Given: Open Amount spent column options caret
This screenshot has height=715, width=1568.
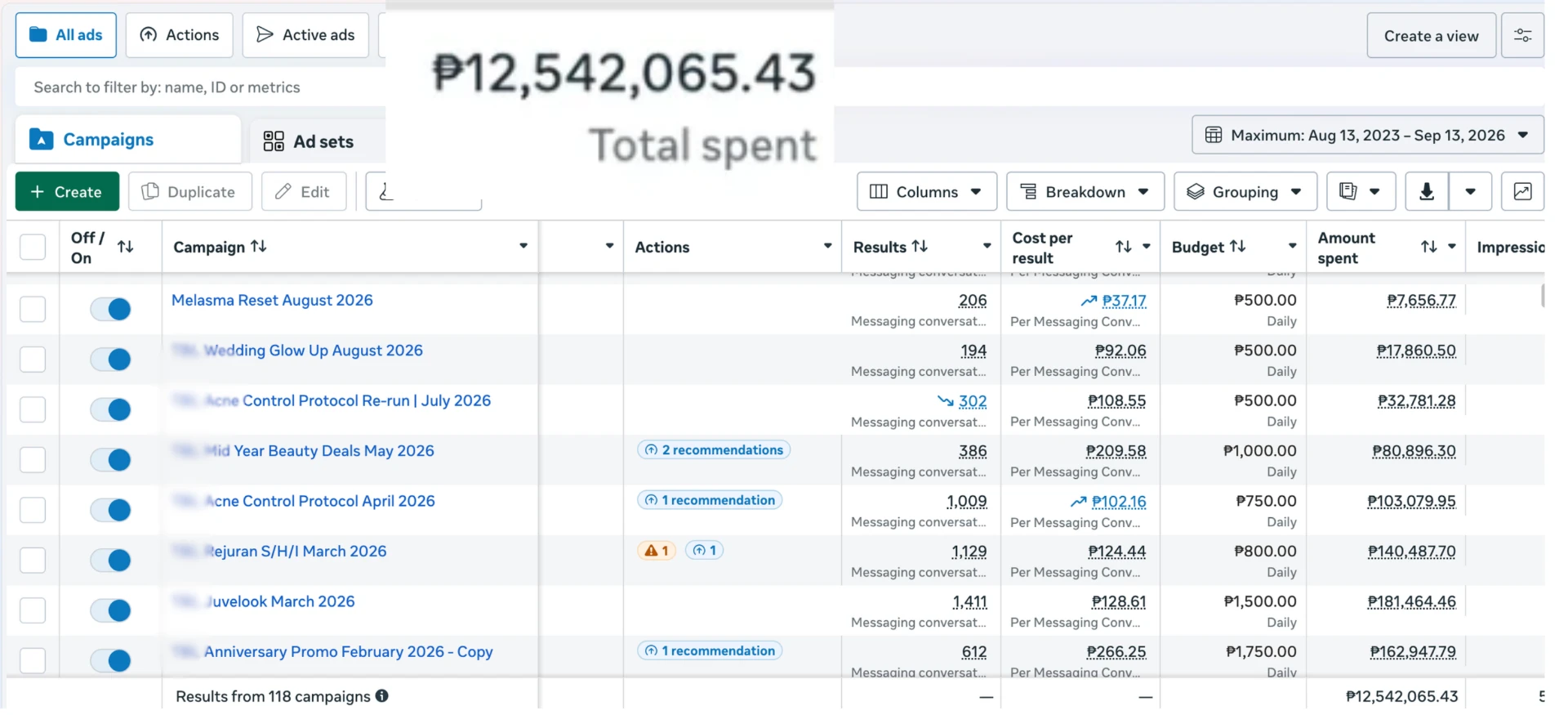Looking at the screenshot, I should tap(1452, 246).
